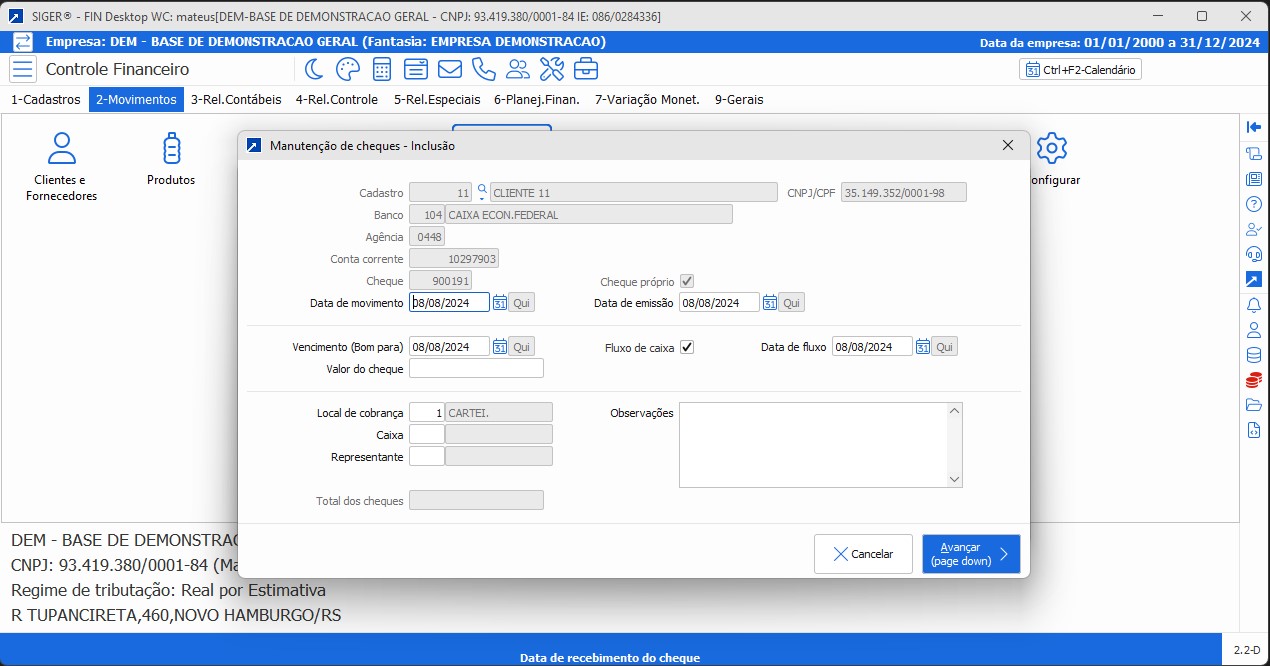Open the 6-Planej.Finan. menu
The image size is (1270, 666).
click(538, 100)
